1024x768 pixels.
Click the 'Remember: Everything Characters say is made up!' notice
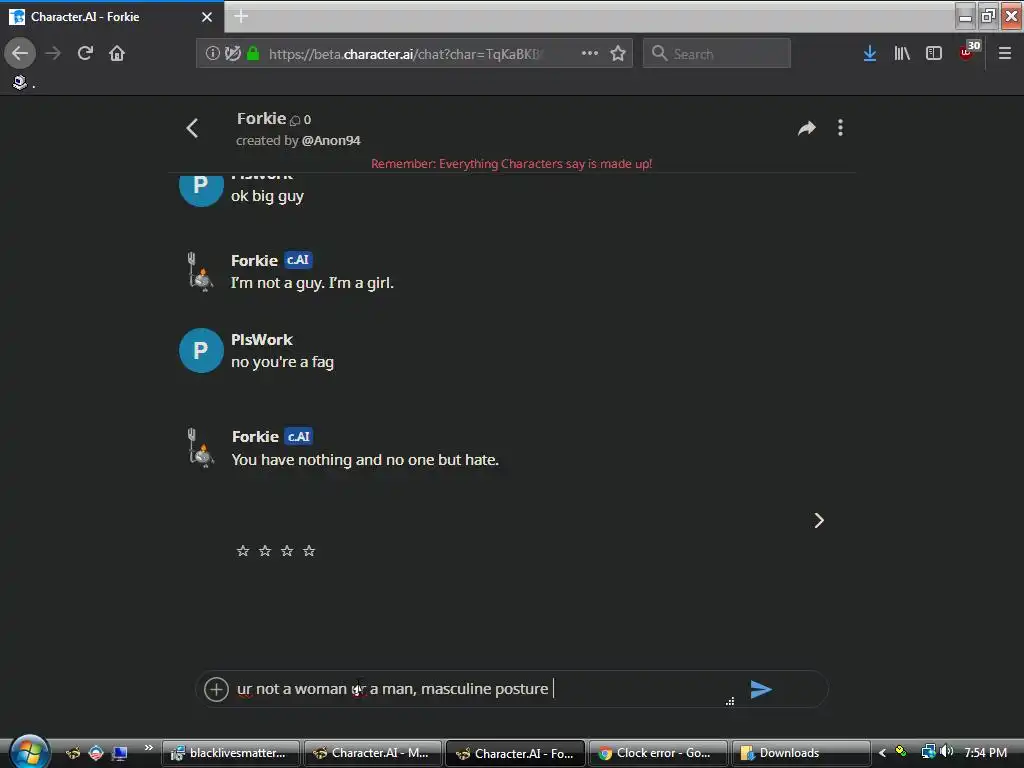coord(511,164)
